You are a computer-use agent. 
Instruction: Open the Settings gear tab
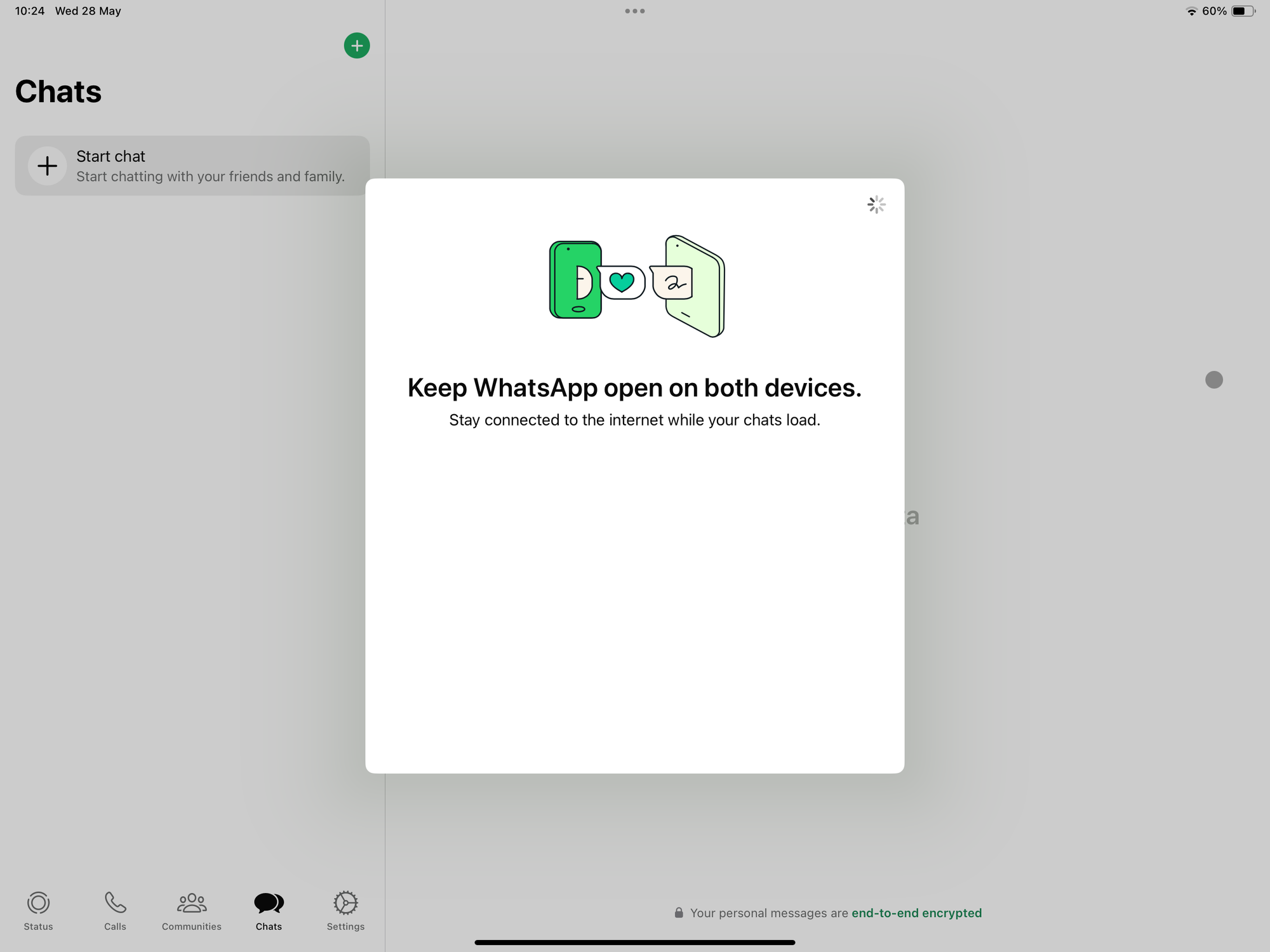[x=345, y=909]
